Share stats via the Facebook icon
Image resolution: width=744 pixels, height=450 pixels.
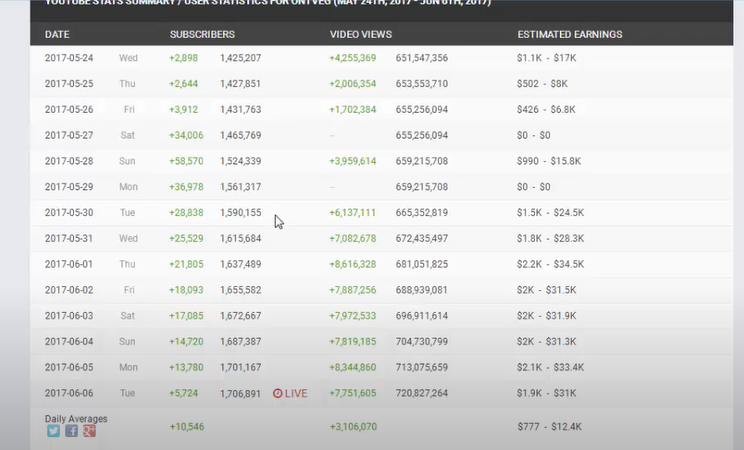coord(71,431)
